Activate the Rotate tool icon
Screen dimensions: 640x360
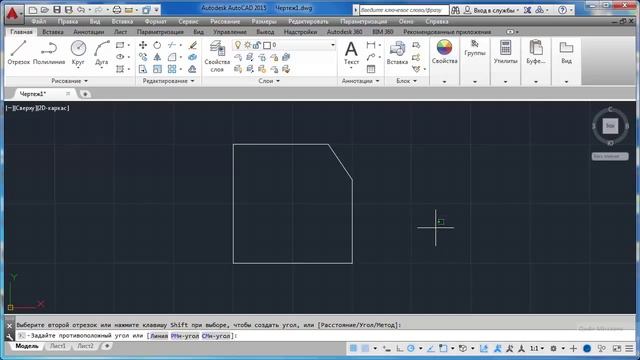[x=157, y=45]
